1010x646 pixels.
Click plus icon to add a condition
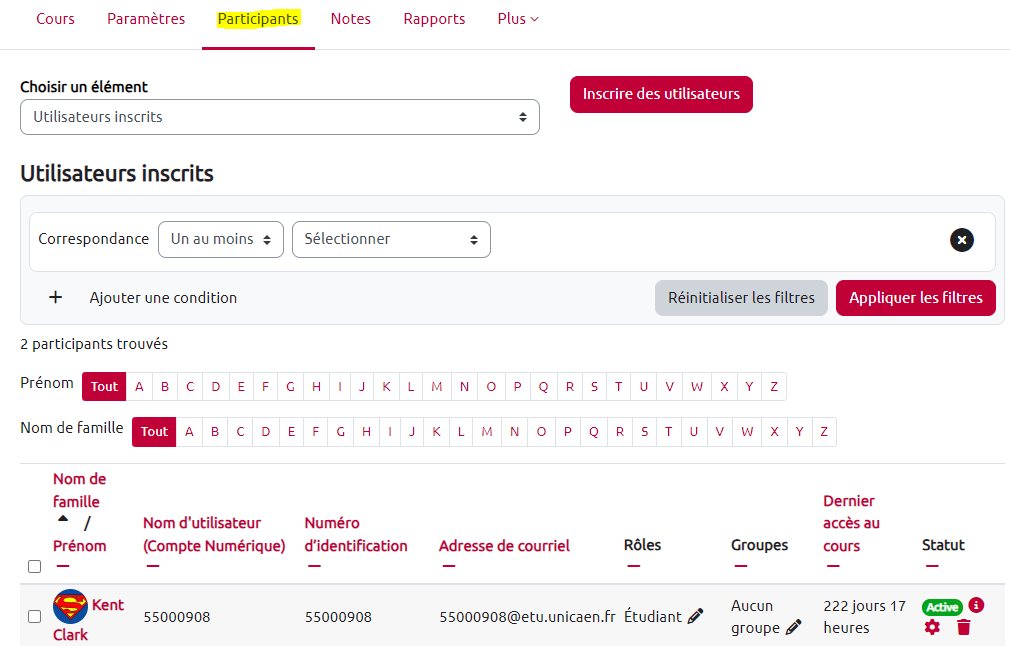[x=56, y=297]
